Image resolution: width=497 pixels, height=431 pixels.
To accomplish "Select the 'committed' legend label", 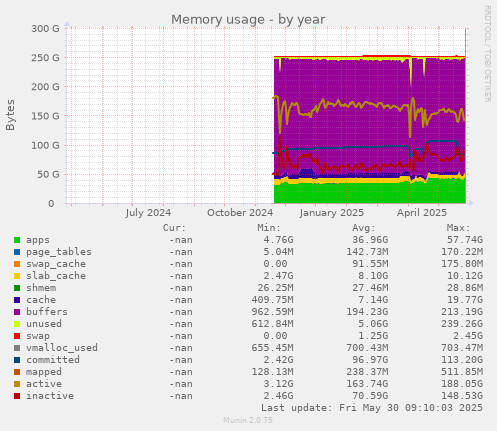I will 53,360.
